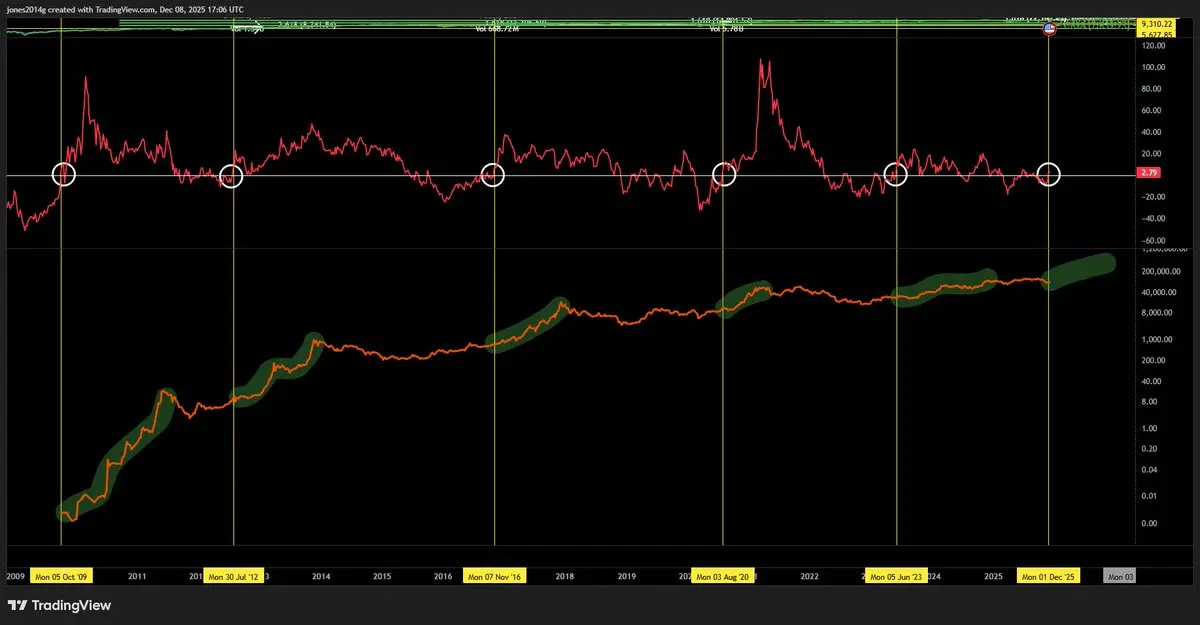The width and height of the screenshot is (1200, 625).
Task: Select the Mon 05 Jun '23 date label
Action: 897,577
